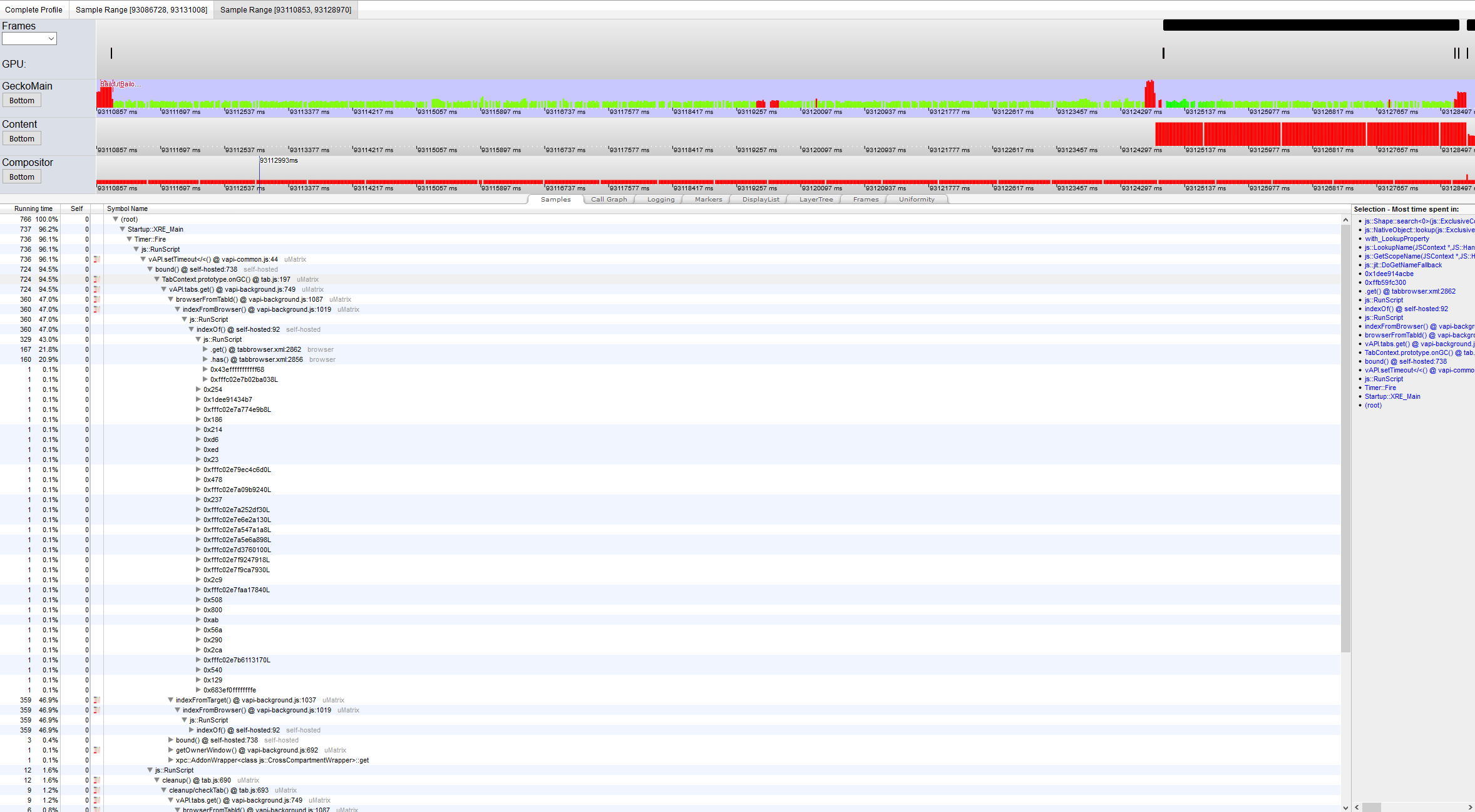Click the Bottom button under GeckoMain
This screenshot has height=812, width=1475.
[x=22, y=101]
